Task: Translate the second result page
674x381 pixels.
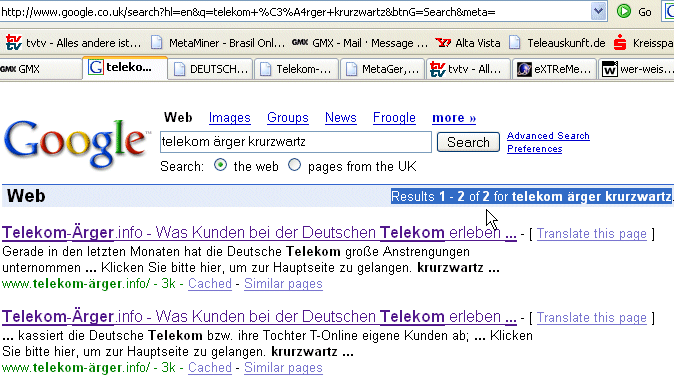Action: 591,317
